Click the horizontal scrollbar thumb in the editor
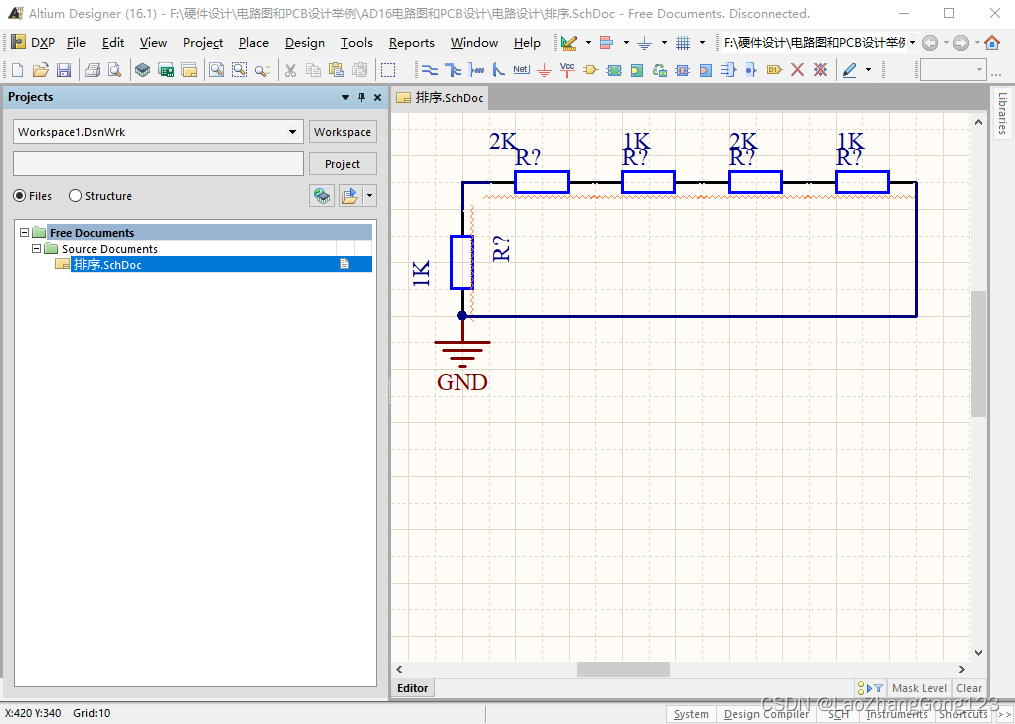1015x724 pixels. pos(623,669)
